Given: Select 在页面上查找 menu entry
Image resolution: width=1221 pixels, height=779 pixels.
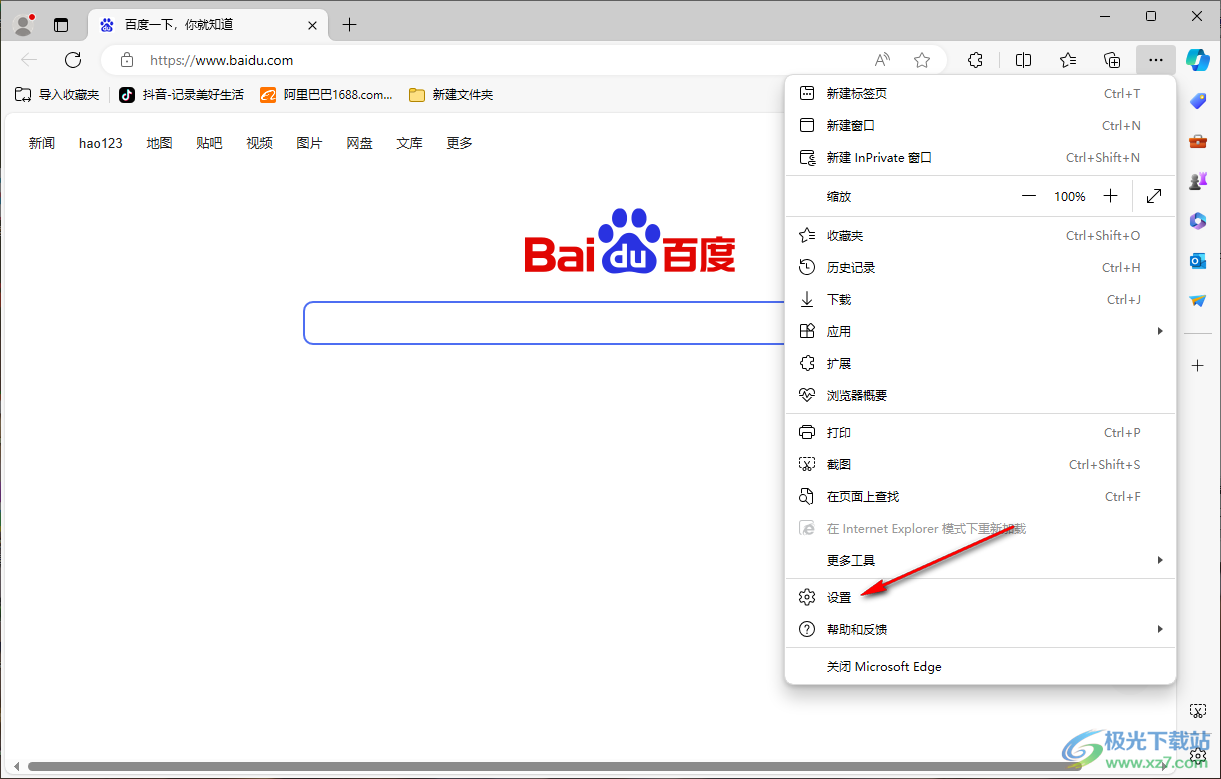Looking at the screenshot, I should pos(981,496).
